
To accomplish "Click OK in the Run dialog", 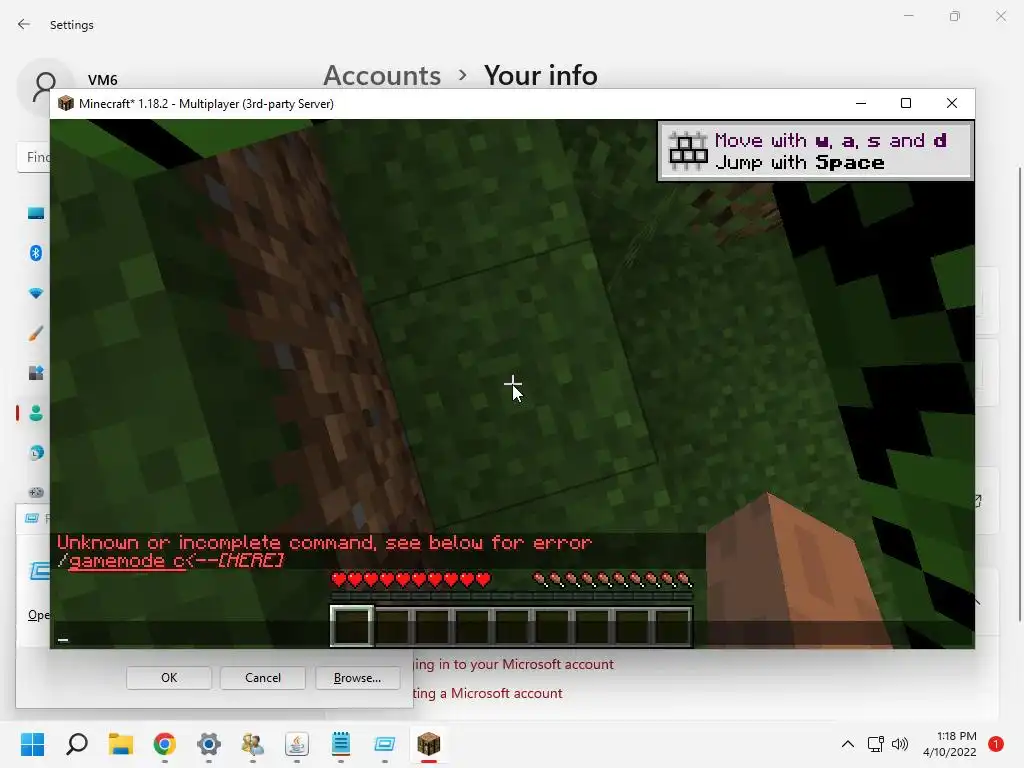I will (x=169, y=678).
